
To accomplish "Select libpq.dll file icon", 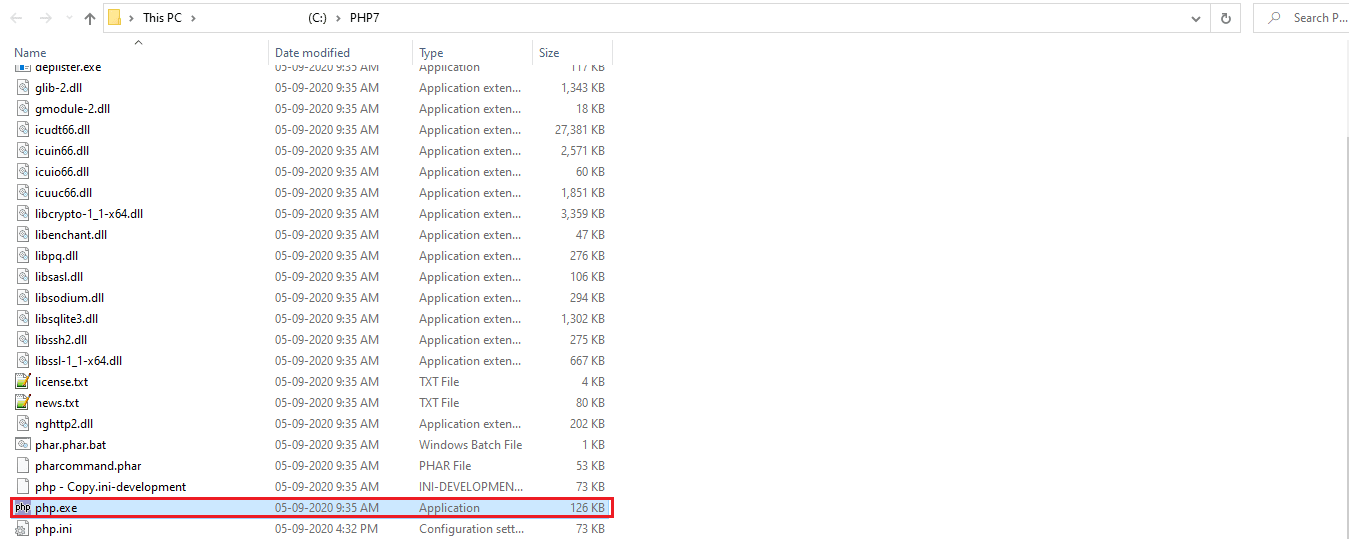I will (23, 256).
